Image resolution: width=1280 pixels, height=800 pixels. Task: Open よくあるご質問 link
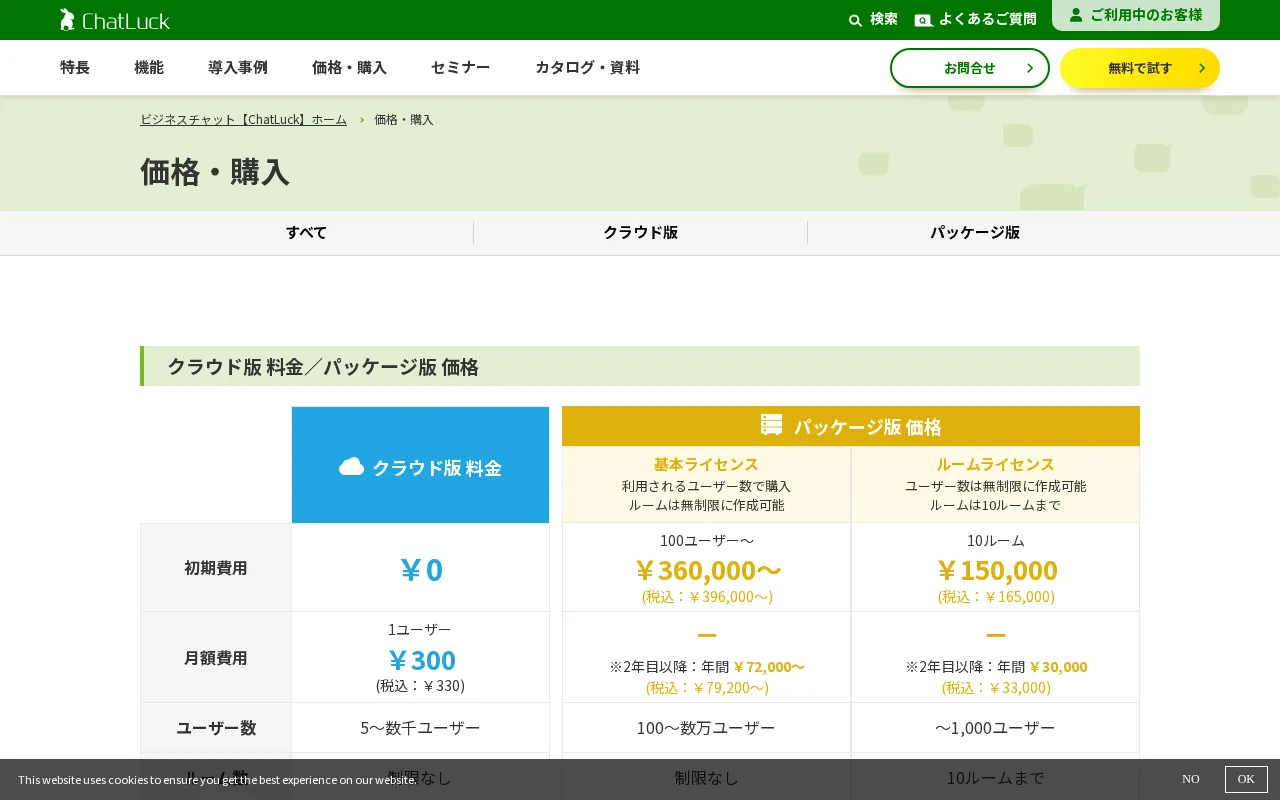(x=975, y=19)
